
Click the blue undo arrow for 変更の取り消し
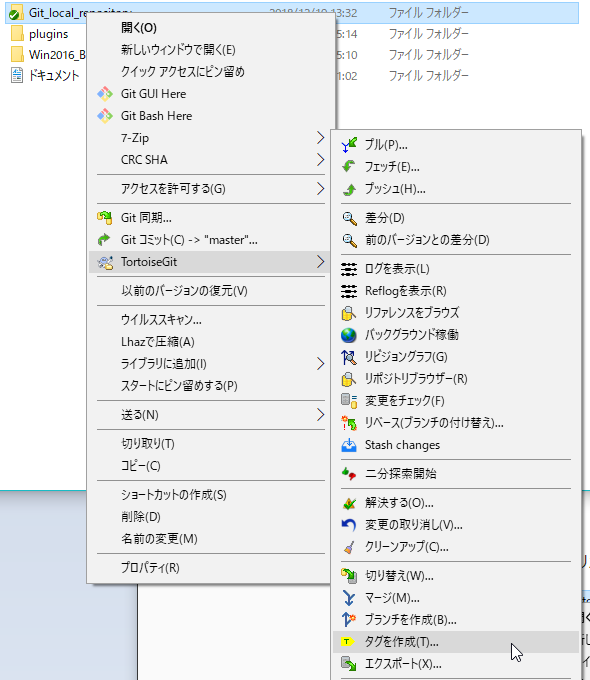(x=349, y=525)
